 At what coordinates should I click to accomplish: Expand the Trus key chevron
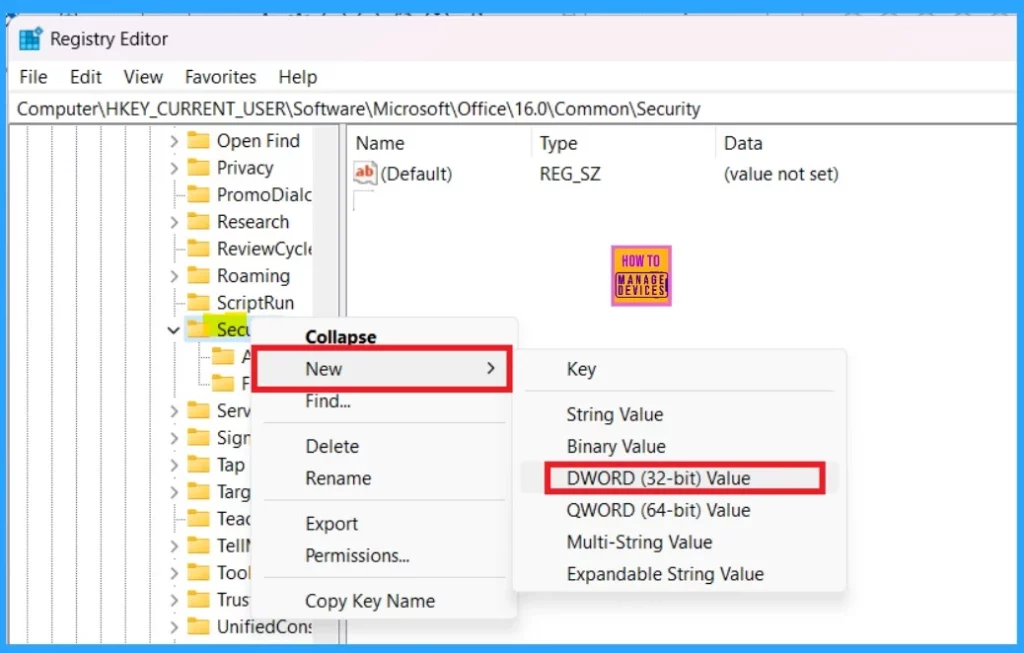tap(174, 599)
